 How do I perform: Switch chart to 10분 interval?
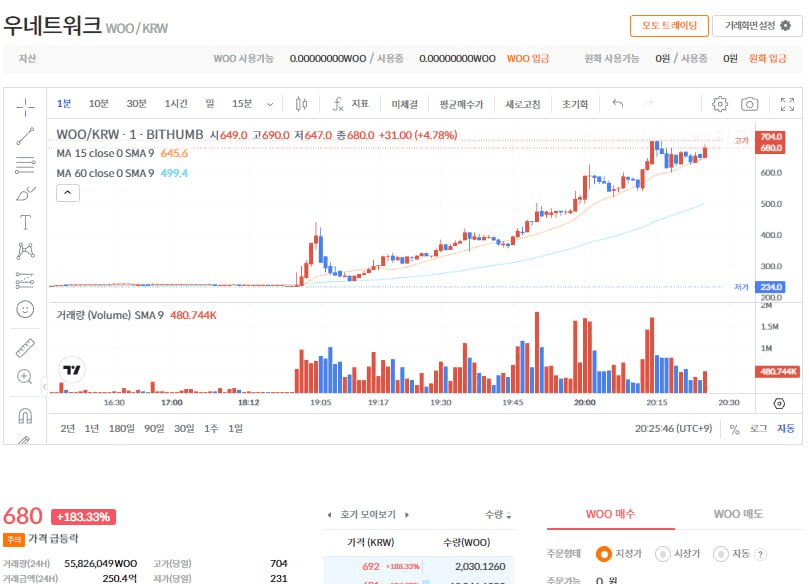pyautogui.click(x=99, y=104)
